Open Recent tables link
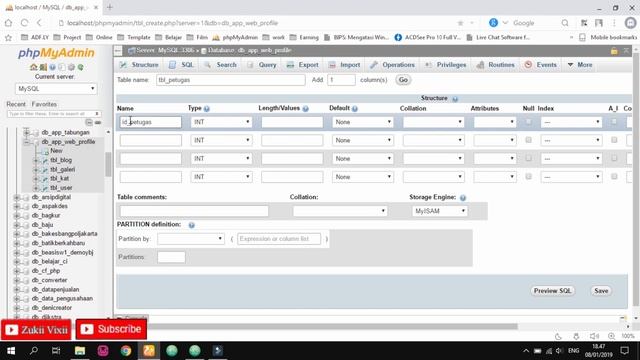640x360 pixels. point(16,104)
